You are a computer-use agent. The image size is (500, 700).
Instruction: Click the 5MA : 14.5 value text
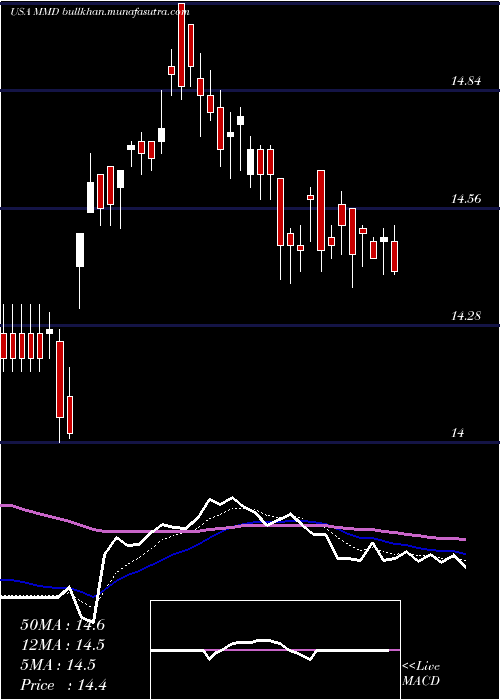point(58,665)
